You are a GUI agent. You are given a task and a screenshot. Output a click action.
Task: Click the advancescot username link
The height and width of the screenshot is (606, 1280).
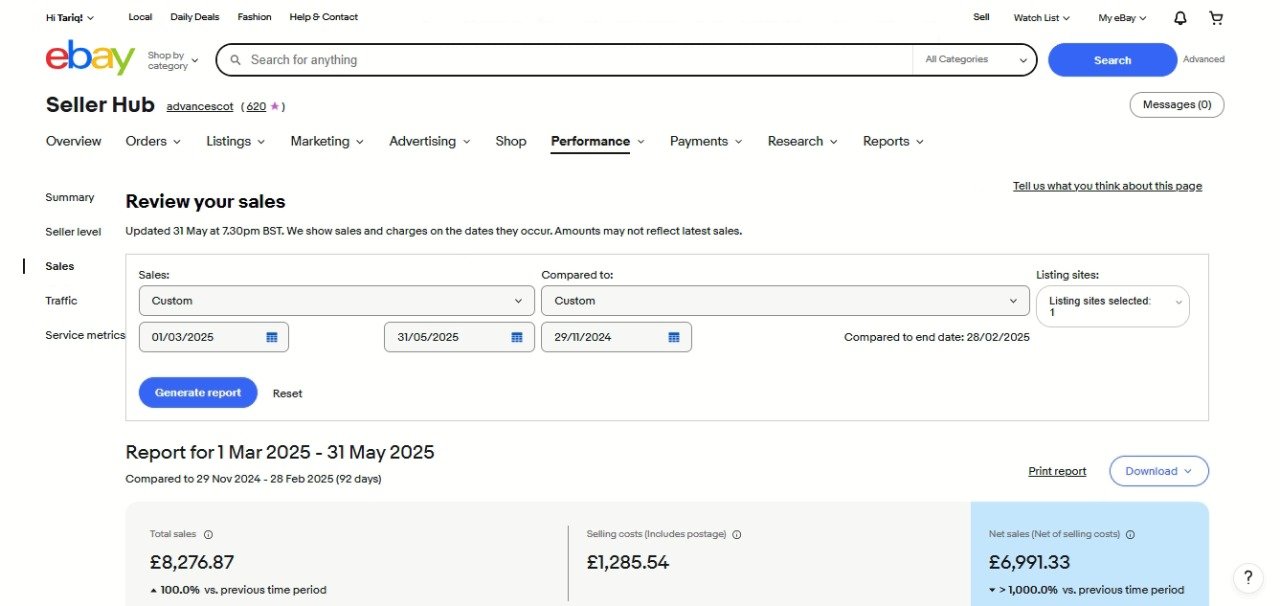coord(200,107)
